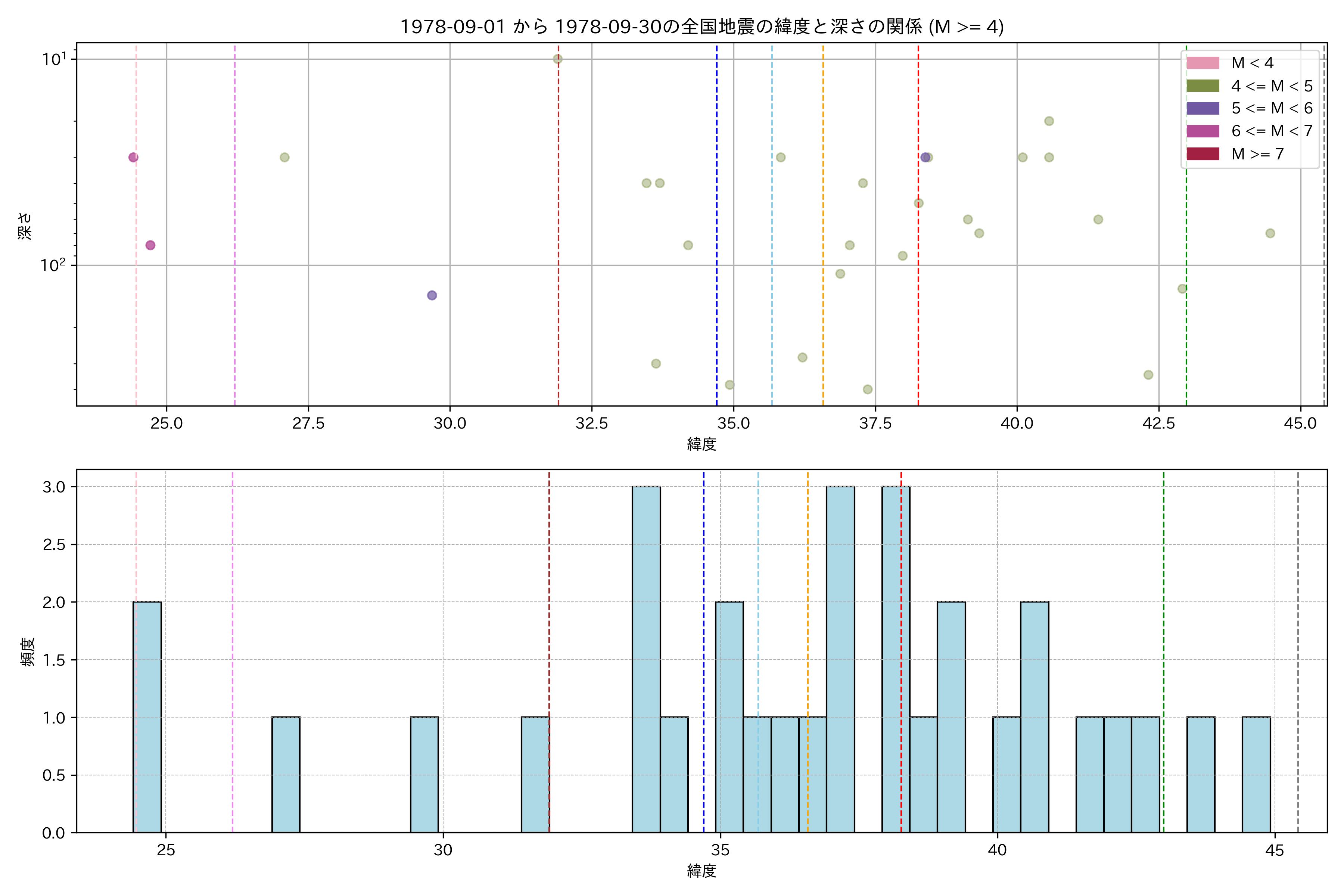Click the purple 5 <= M < 6 legend swatch
Screen dimensions: 1344x896
pos(1202,109)
